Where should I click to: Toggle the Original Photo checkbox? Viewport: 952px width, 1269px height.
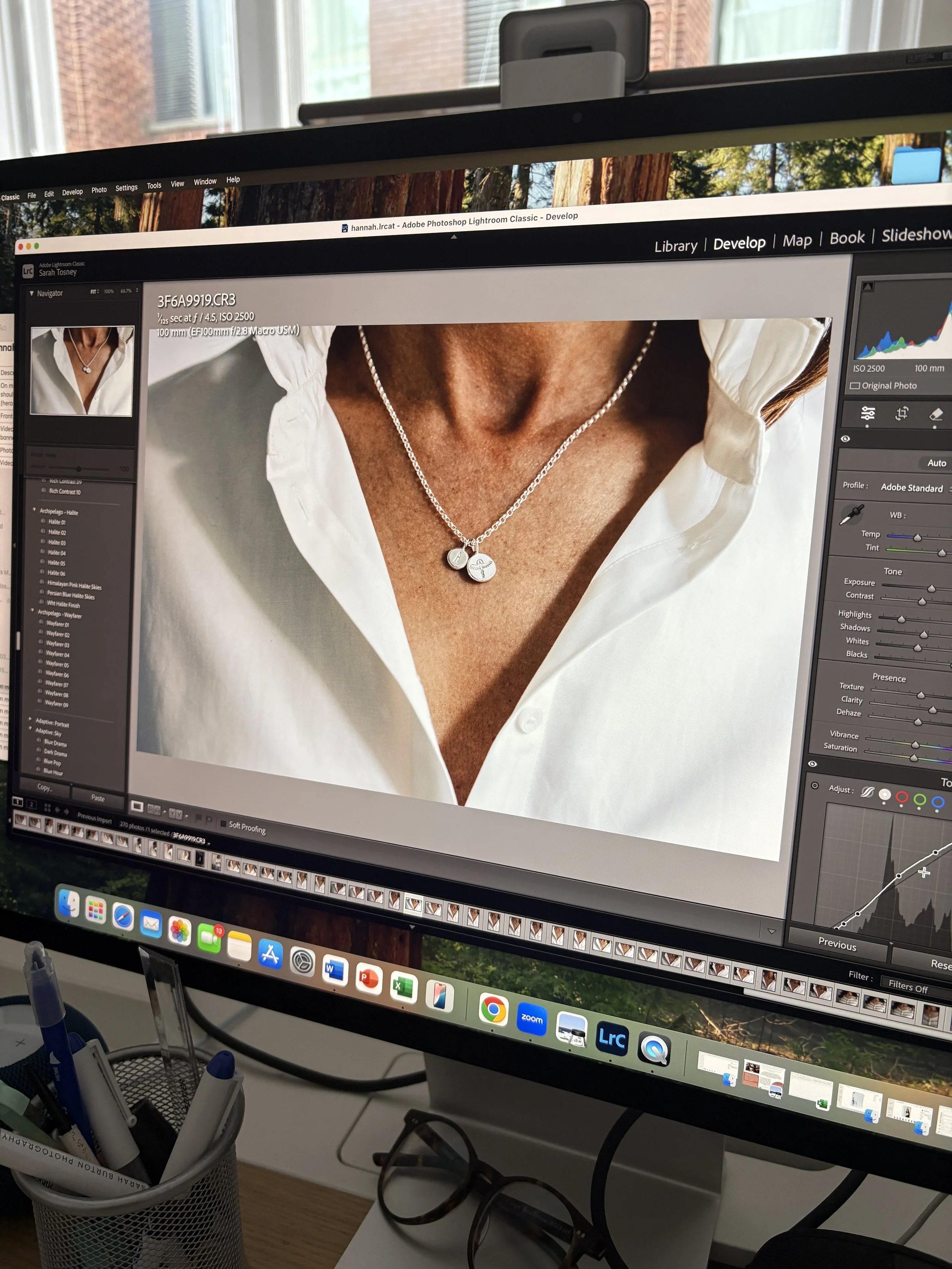click(x=855, y=386)
